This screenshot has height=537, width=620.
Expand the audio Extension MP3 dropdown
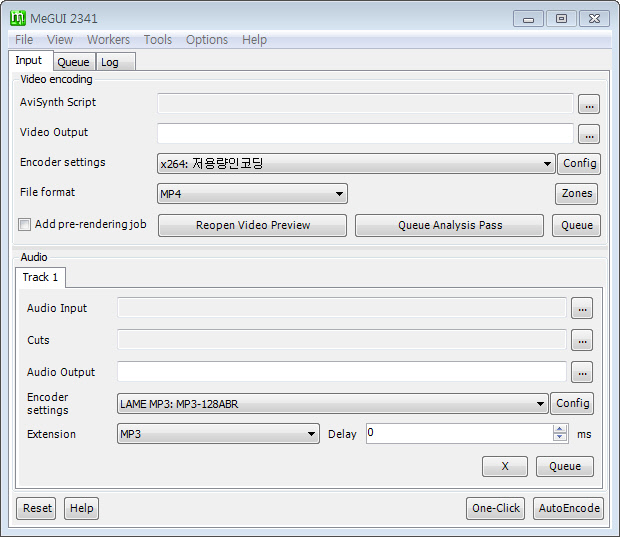pyautogui.click(x=218, y=434)
